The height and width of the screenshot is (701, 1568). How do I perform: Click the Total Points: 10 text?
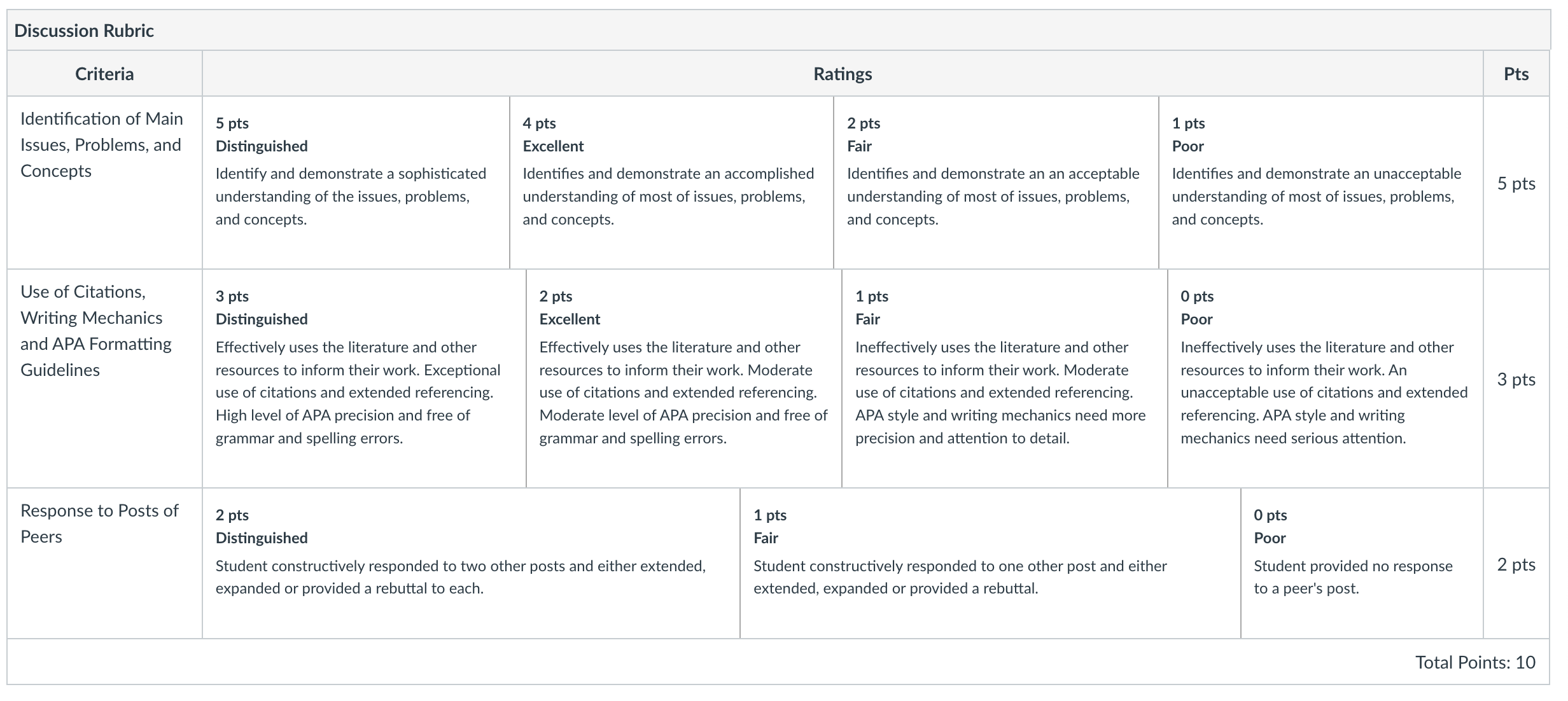pos(1475,662)
